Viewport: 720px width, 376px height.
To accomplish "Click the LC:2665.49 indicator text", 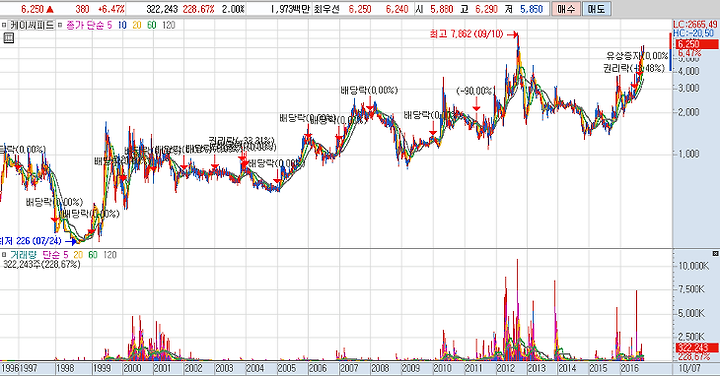I will click(x=696, y=24).
